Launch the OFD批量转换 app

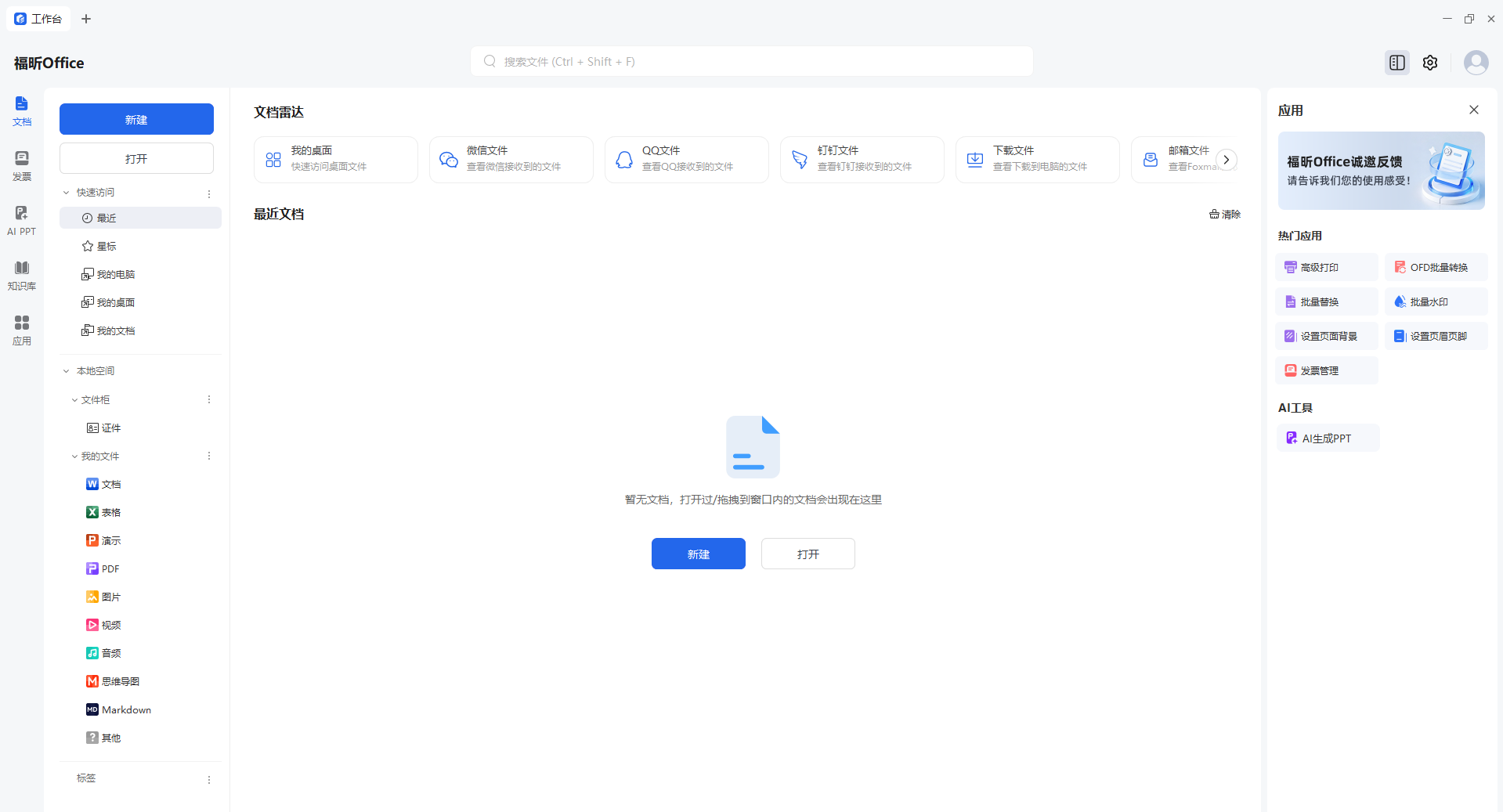tap(1436, 267)
